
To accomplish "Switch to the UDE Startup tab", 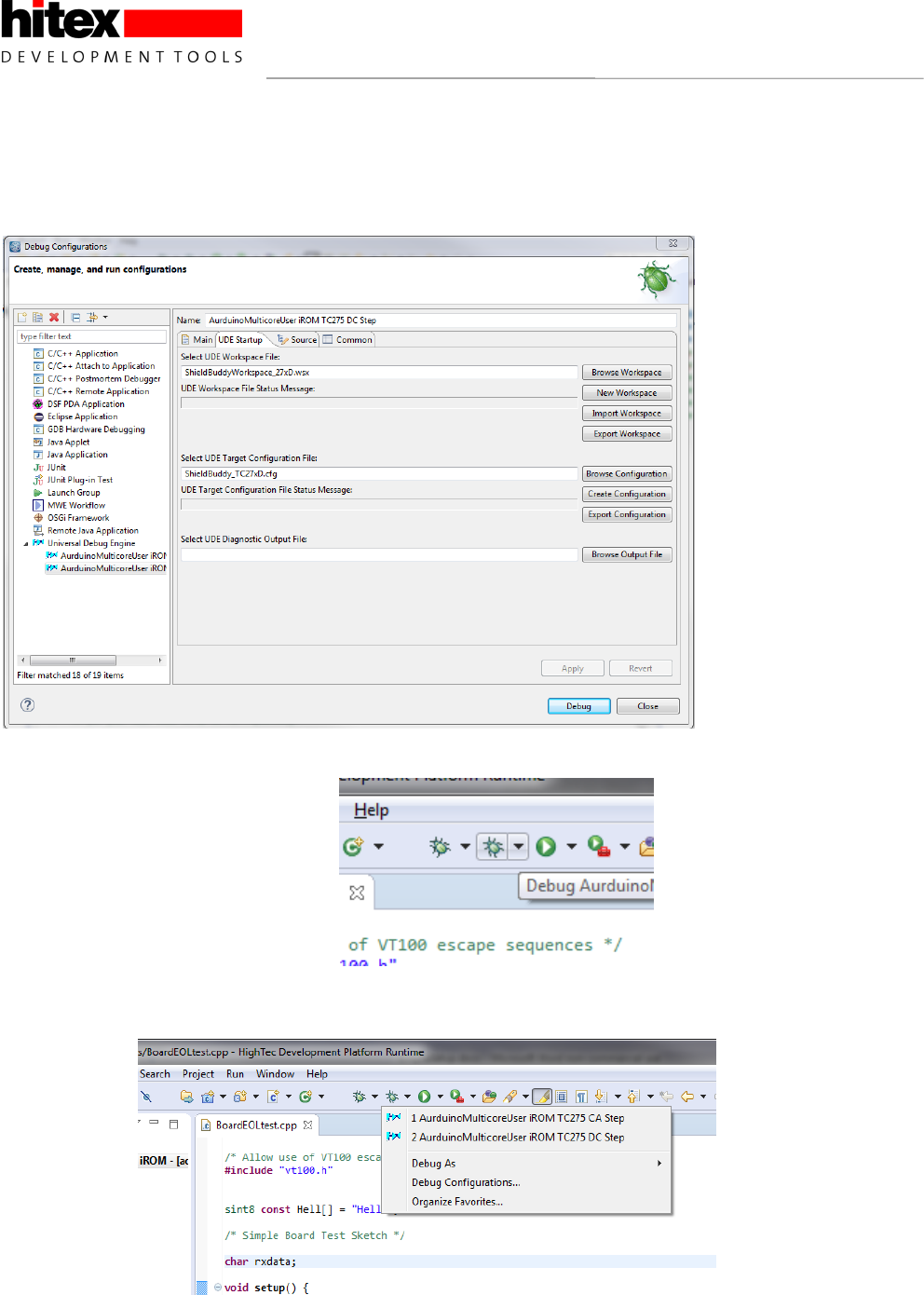I will point(240,340).
